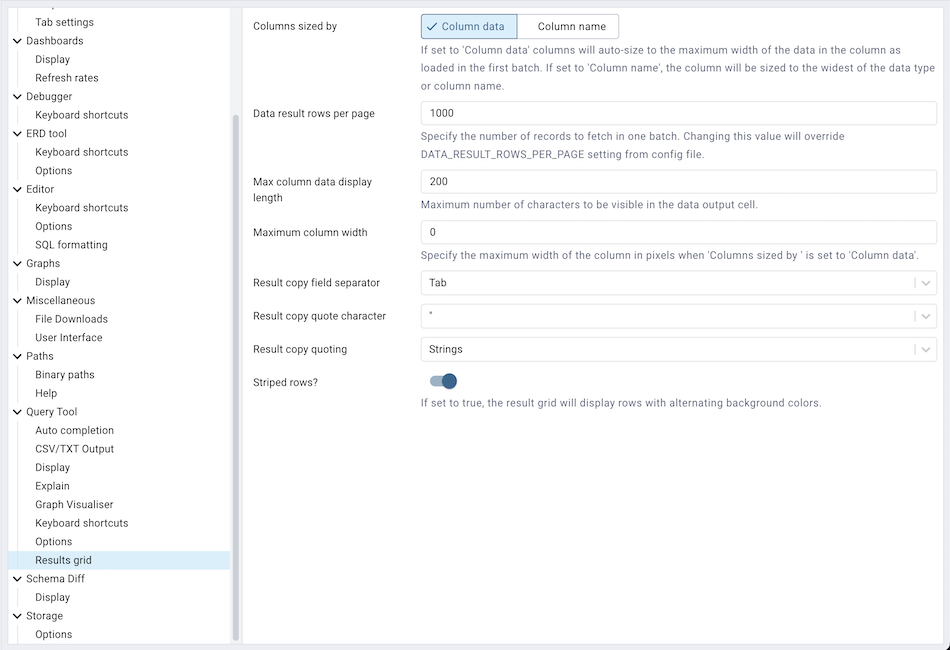Click the Data result rows per page field
The height and width of the screenshot is (650, 950).
click(678, 113)
